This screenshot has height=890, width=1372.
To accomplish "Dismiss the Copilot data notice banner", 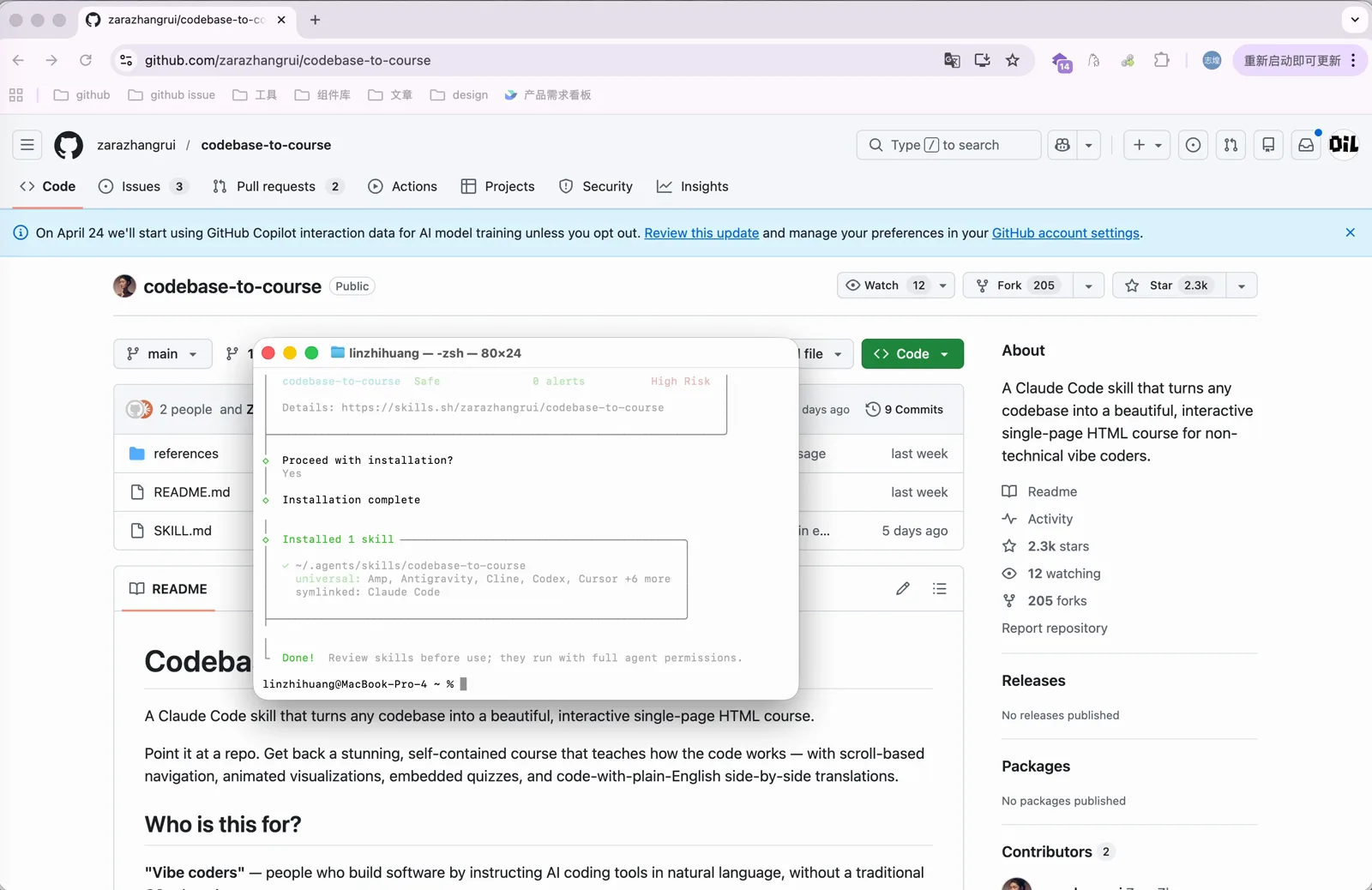I will pos(1350,232).
